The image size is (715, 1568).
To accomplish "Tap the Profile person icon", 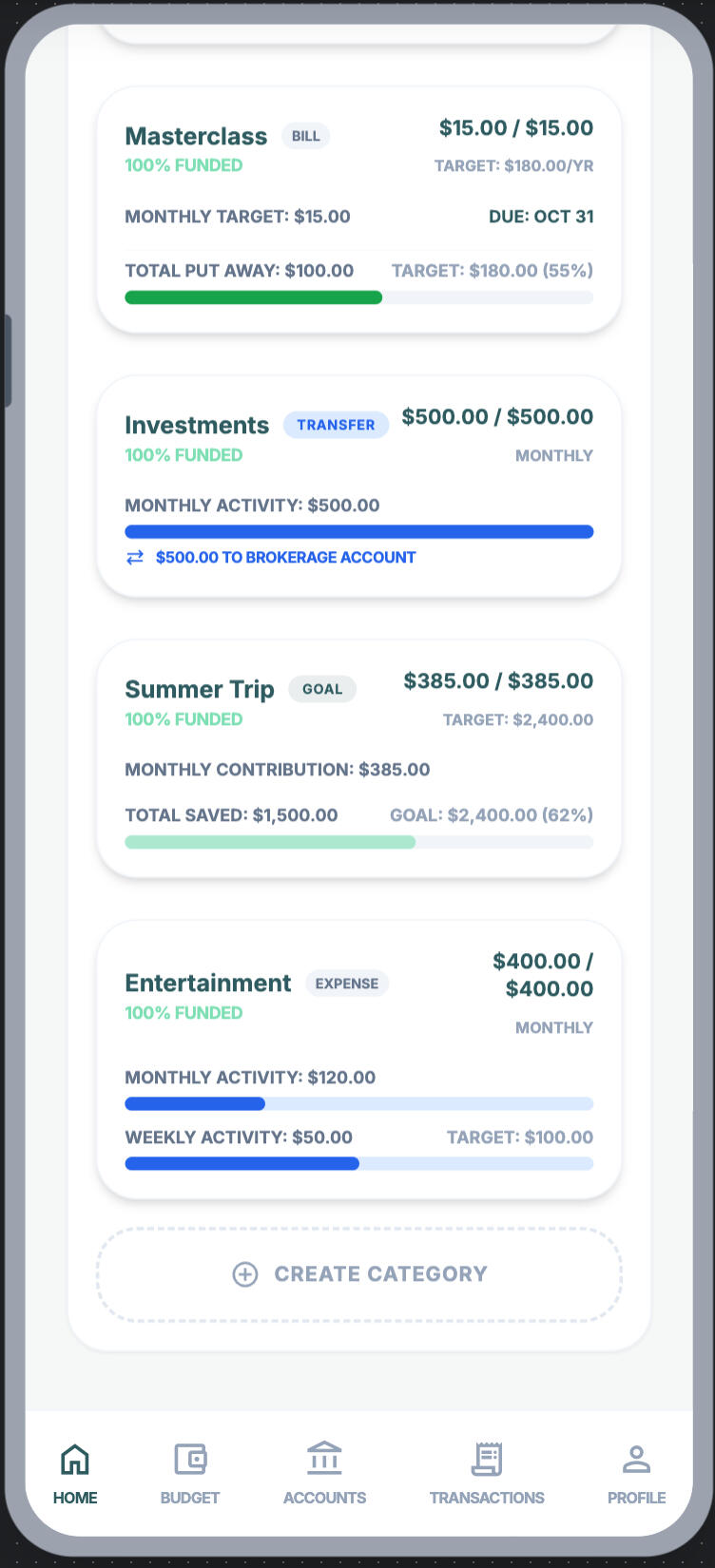I will pyautogui.click(x=636, y=1459).
